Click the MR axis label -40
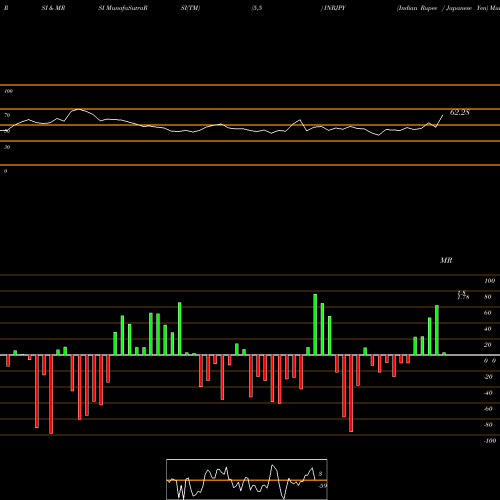The width and height of the screenshot is (500, 500). (x=488, y=393)
